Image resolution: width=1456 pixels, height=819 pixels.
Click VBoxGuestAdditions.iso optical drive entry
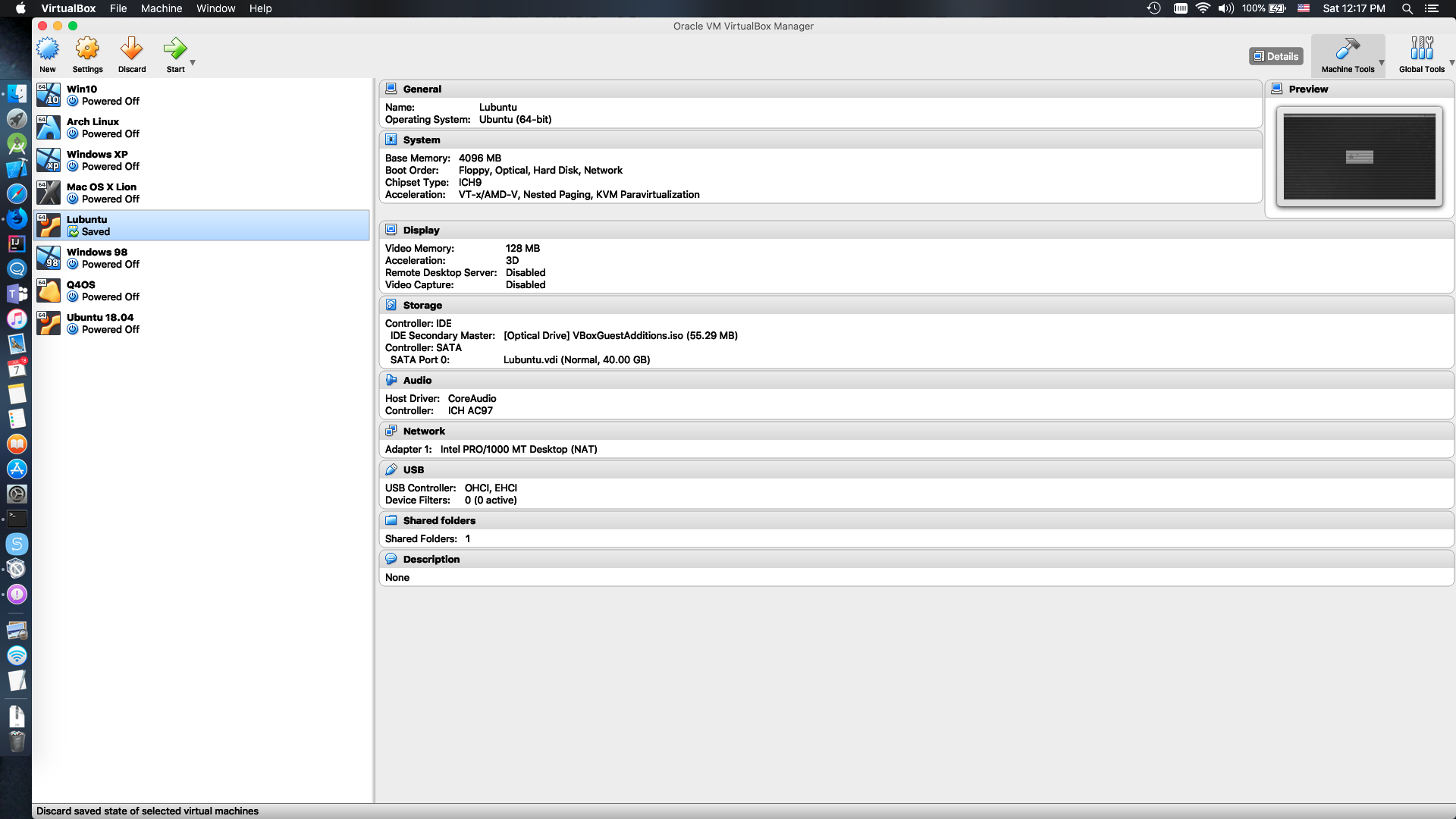pyautogui.click(x=620, y=335)
